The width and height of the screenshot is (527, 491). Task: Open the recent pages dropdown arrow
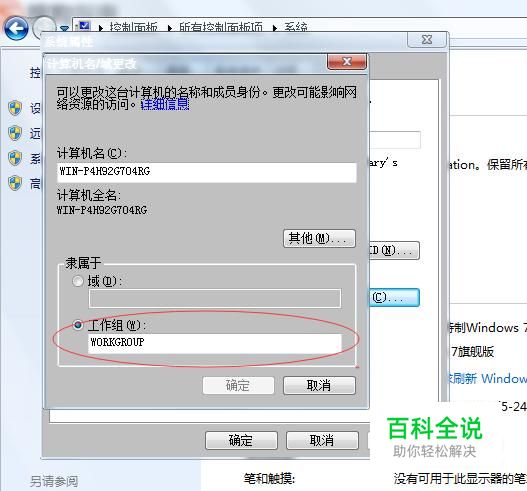point(64,29)
